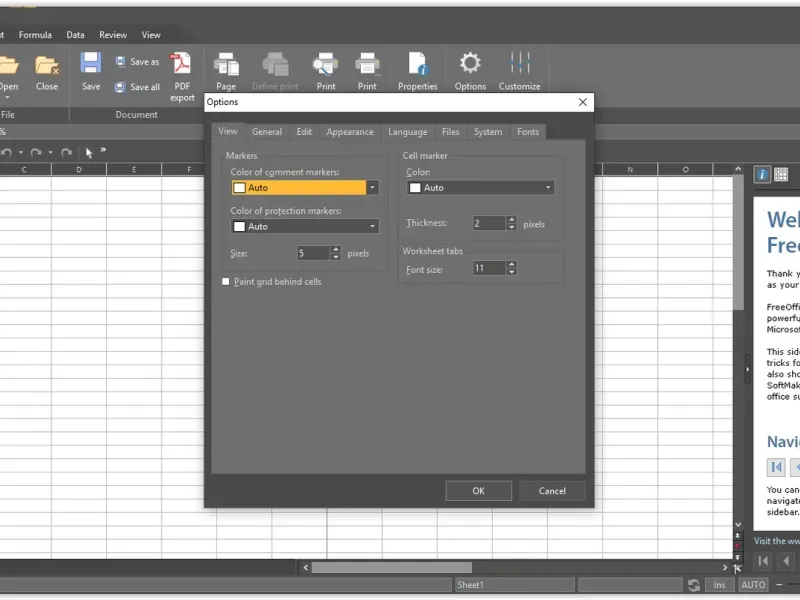800x600 pixels.
Task: Switch to the Files tab
Action: [x=451, y=132]
